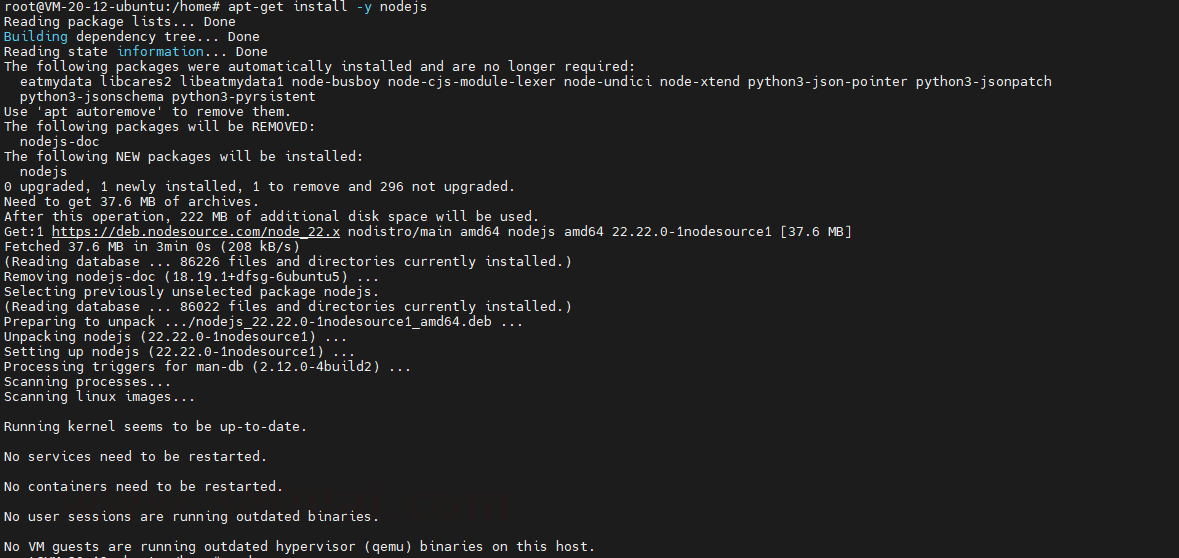Click the 'libcares2' package name

point(136,82)
